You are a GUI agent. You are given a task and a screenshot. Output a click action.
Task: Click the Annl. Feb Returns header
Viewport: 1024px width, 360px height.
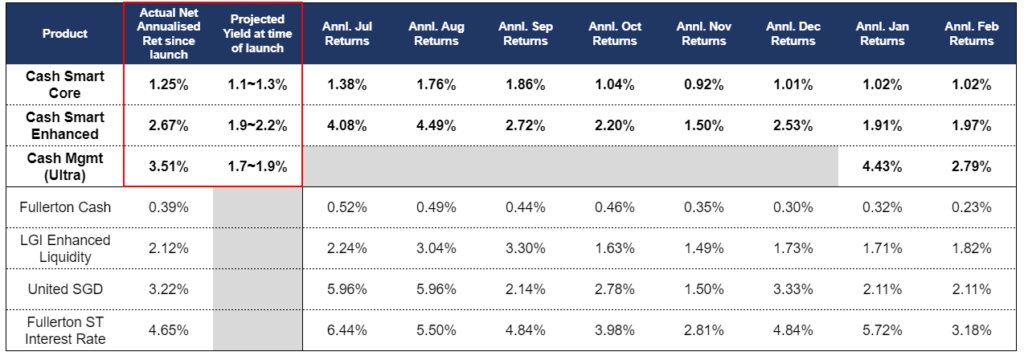pos(970,33)
